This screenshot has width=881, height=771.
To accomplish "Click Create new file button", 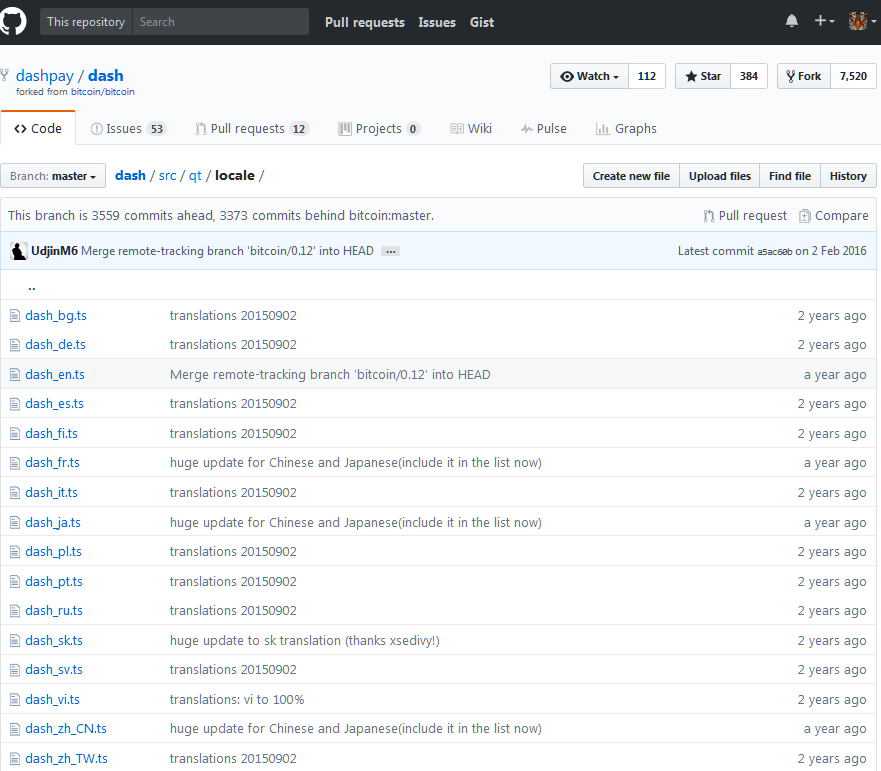I will coord(631,176).
